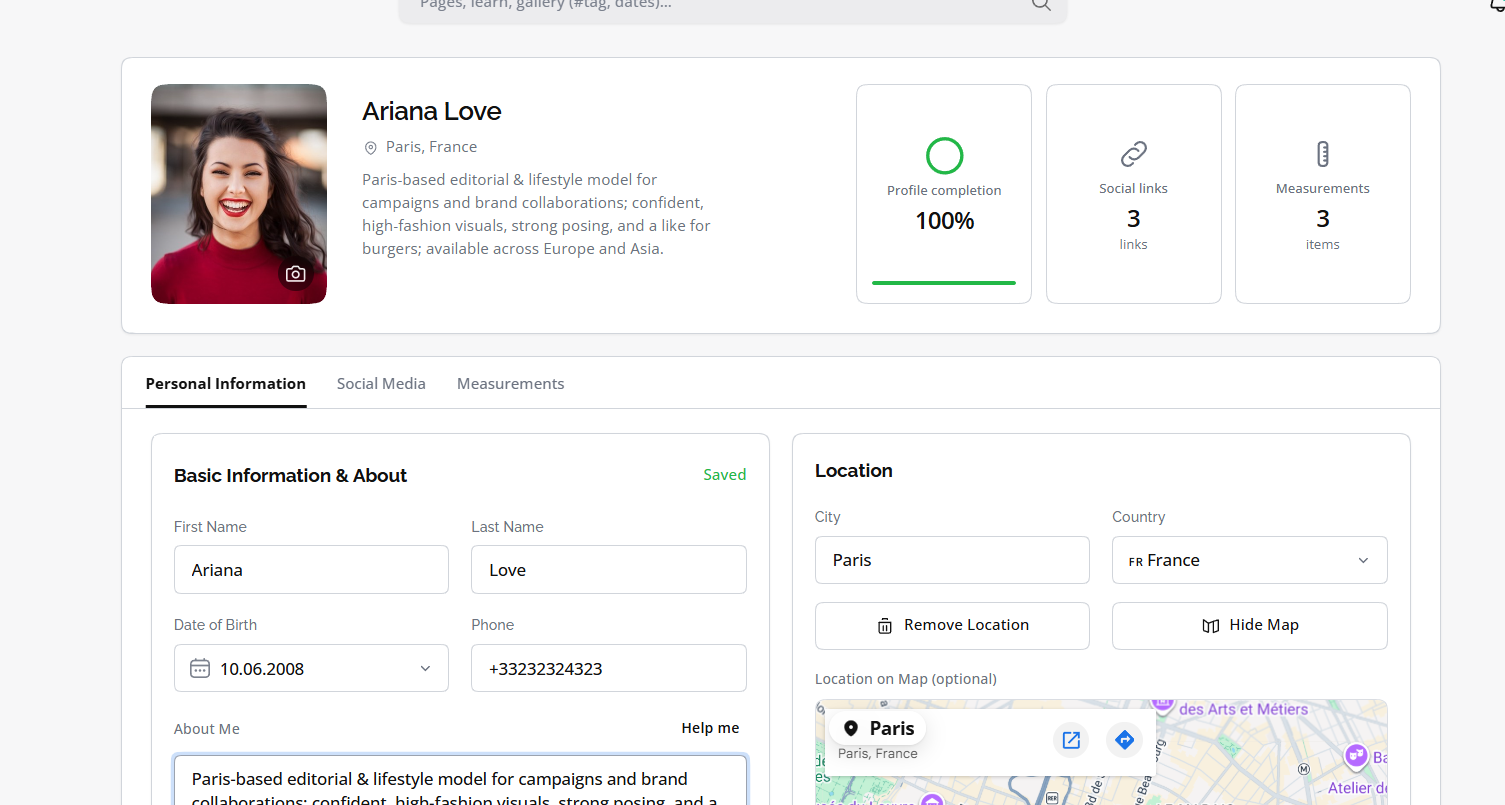Click the About Me text area

point(460,780)
